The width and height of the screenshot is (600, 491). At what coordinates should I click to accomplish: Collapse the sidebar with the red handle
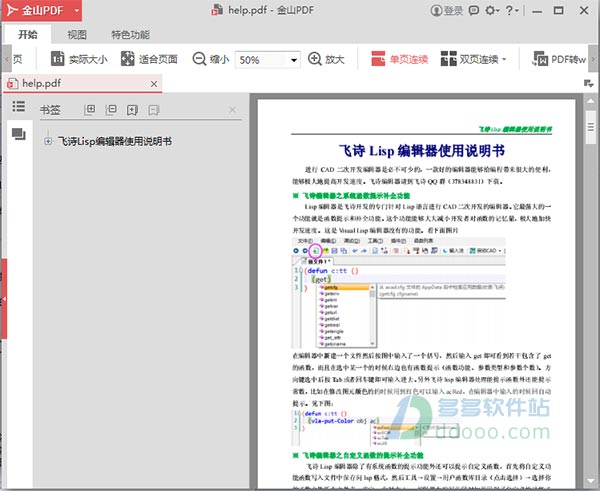tap(3, 298)
